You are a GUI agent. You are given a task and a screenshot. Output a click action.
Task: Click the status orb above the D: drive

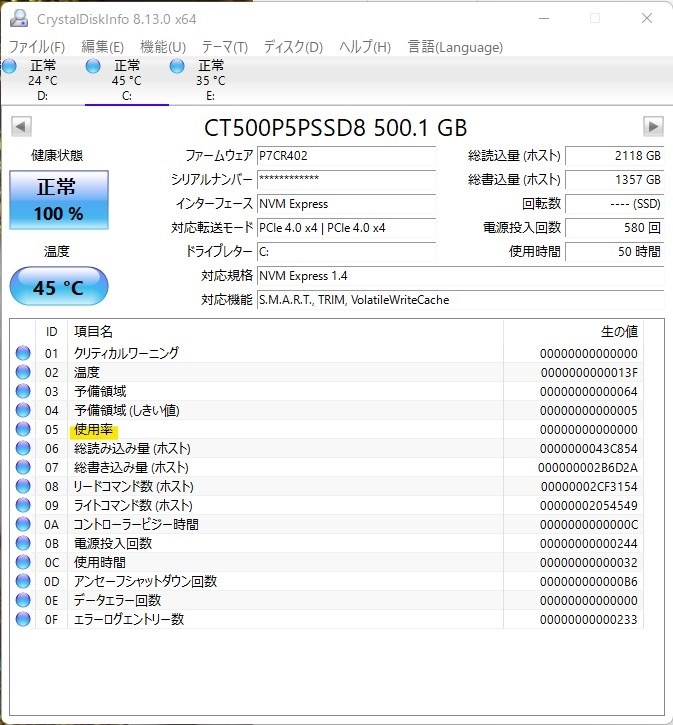pyautogui.click(x=9, y=67)
